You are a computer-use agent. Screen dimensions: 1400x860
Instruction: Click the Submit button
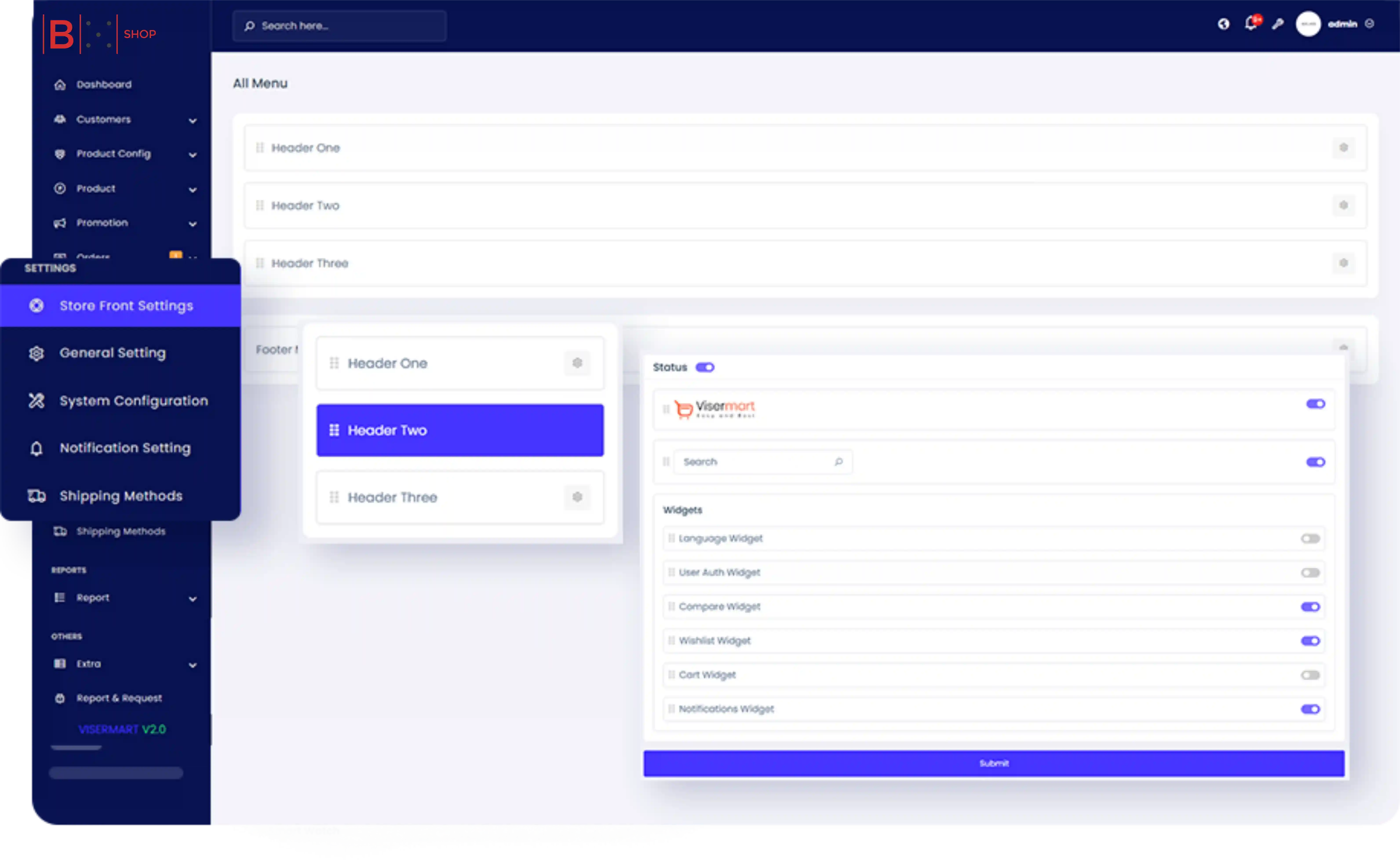click(x=993, y=763)
